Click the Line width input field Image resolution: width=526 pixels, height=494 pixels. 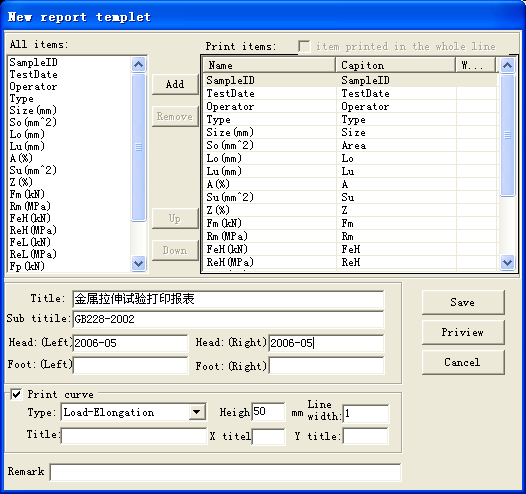coord(365,414)
